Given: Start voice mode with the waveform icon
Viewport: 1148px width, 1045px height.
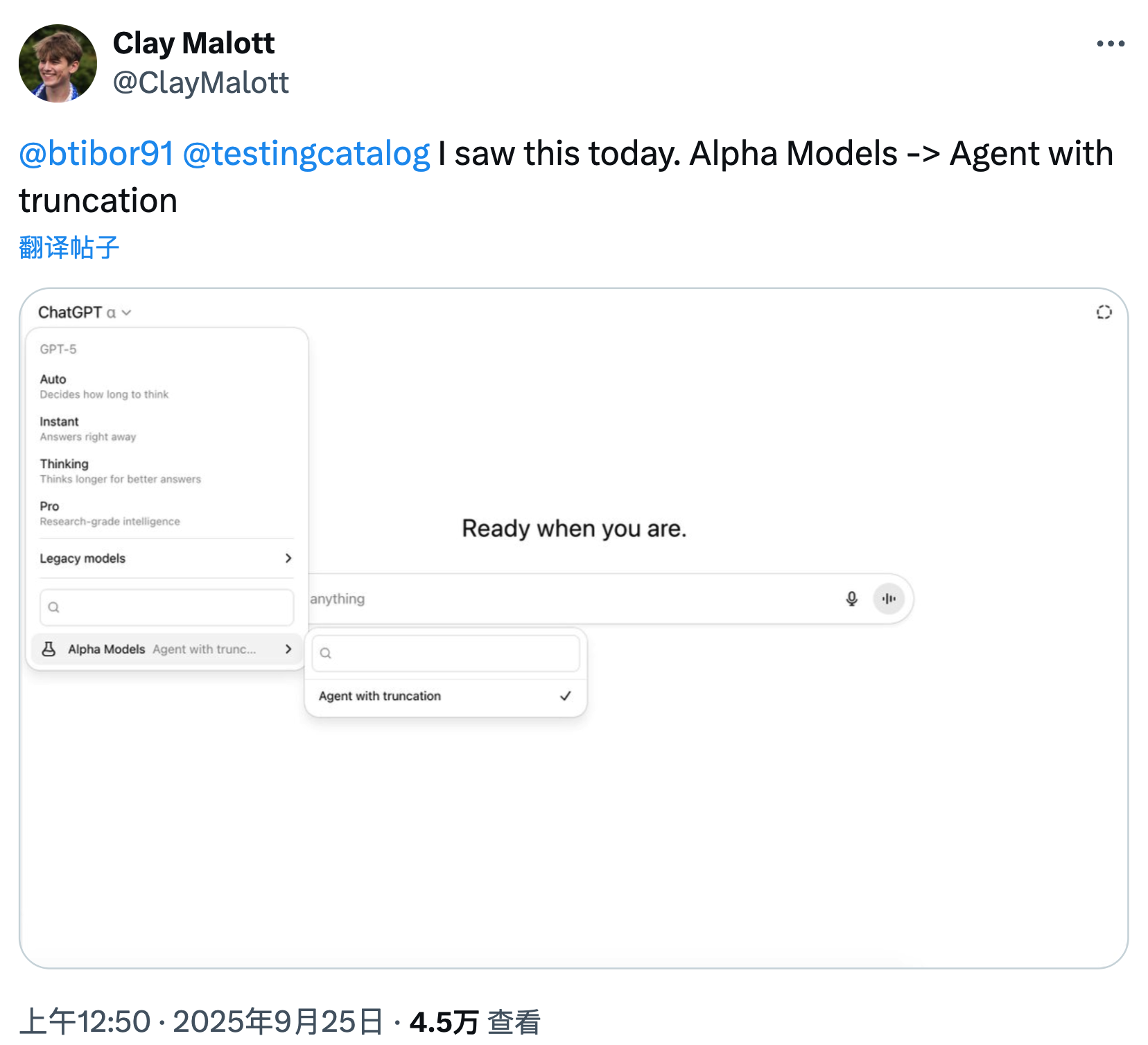Looking at the screenshot, I should click(889, 599).
